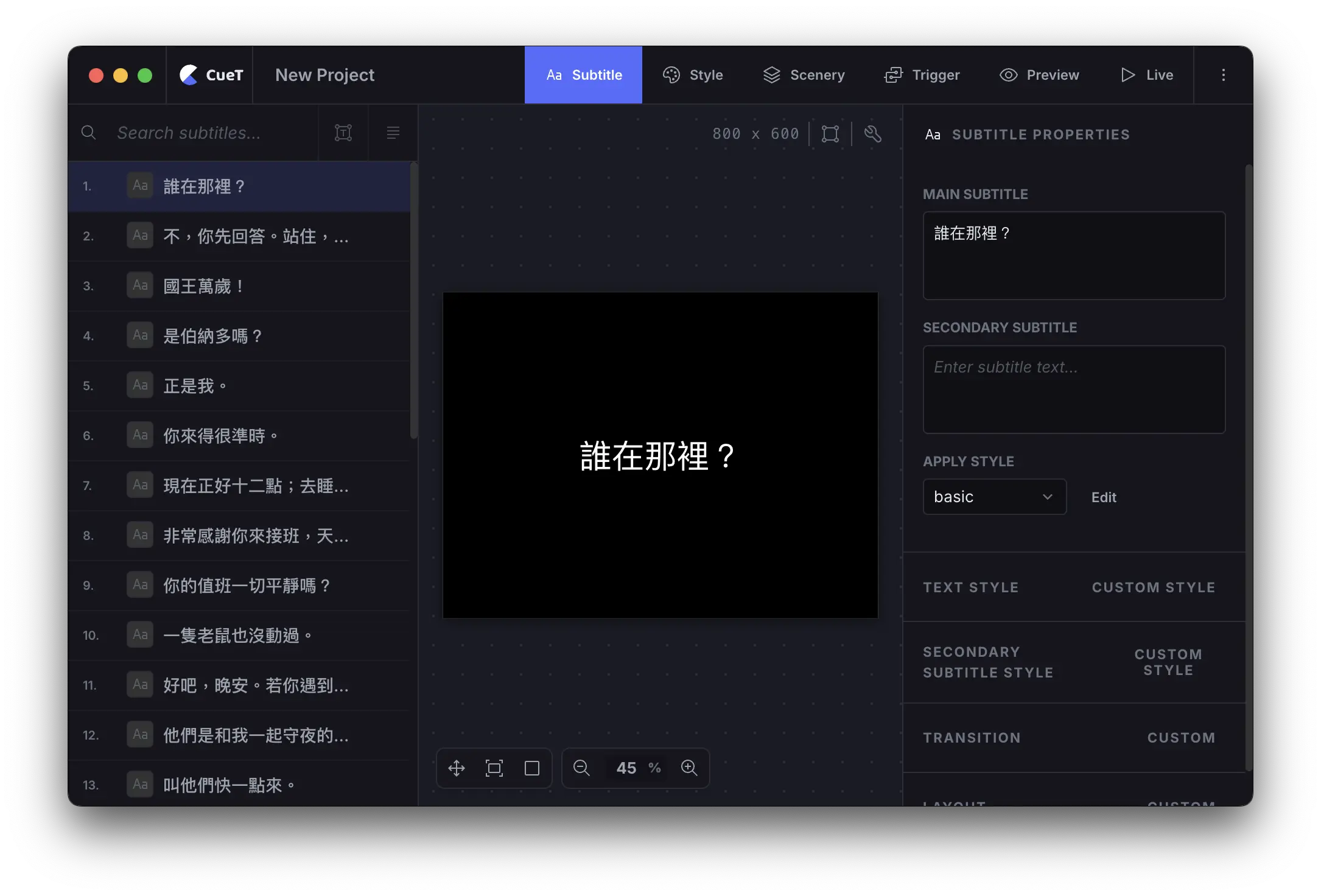Click Custom Style in the Text Style row
Image resolution: width=1321 pixels, height=896 pixels.
(1154, 587)
